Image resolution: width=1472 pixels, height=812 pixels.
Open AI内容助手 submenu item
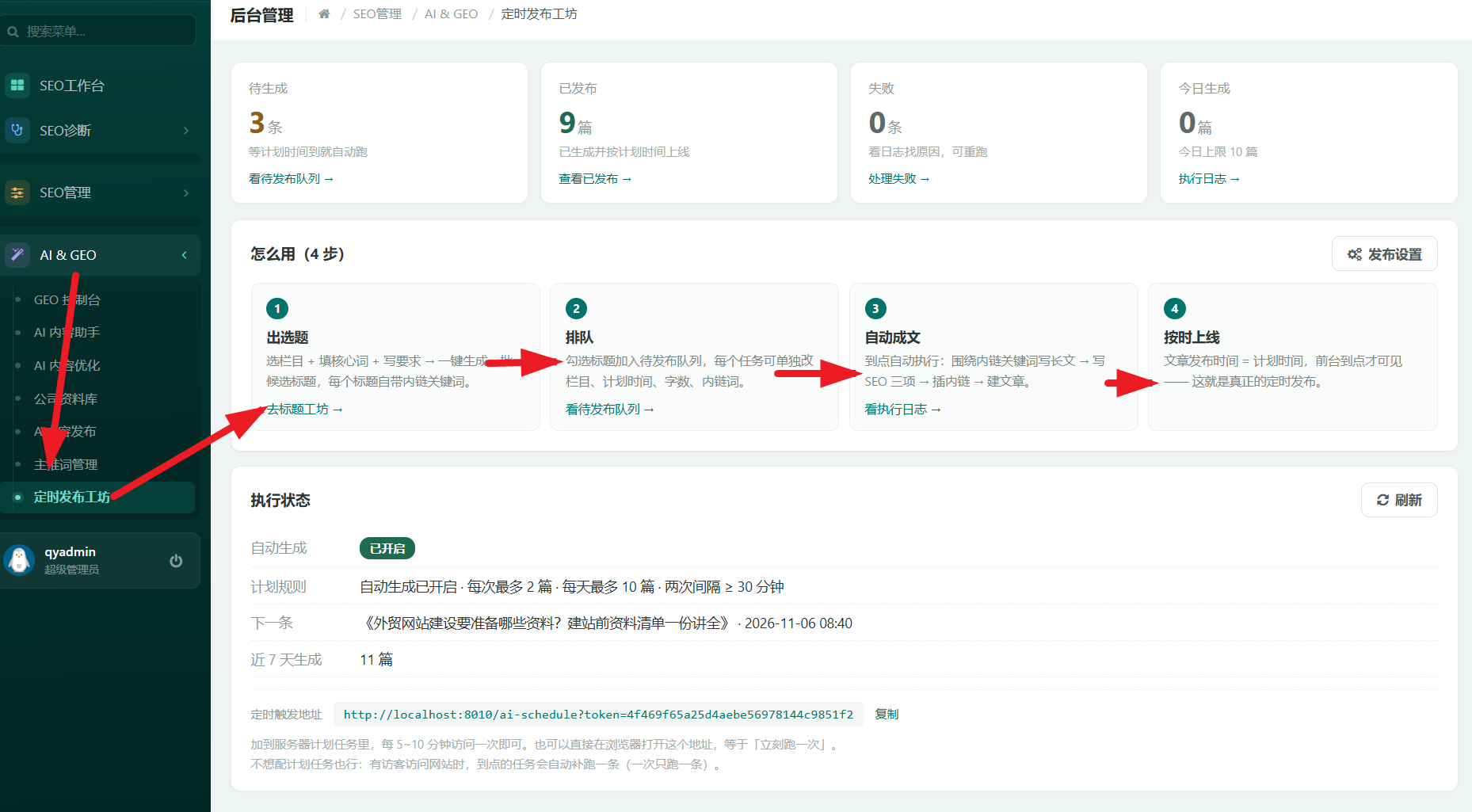(67, 332)
